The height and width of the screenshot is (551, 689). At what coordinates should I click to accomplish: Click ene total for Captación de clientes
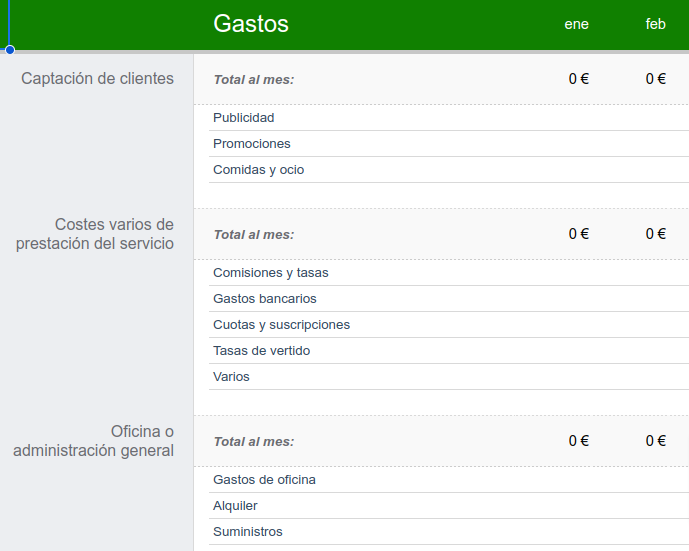[578, 79]
